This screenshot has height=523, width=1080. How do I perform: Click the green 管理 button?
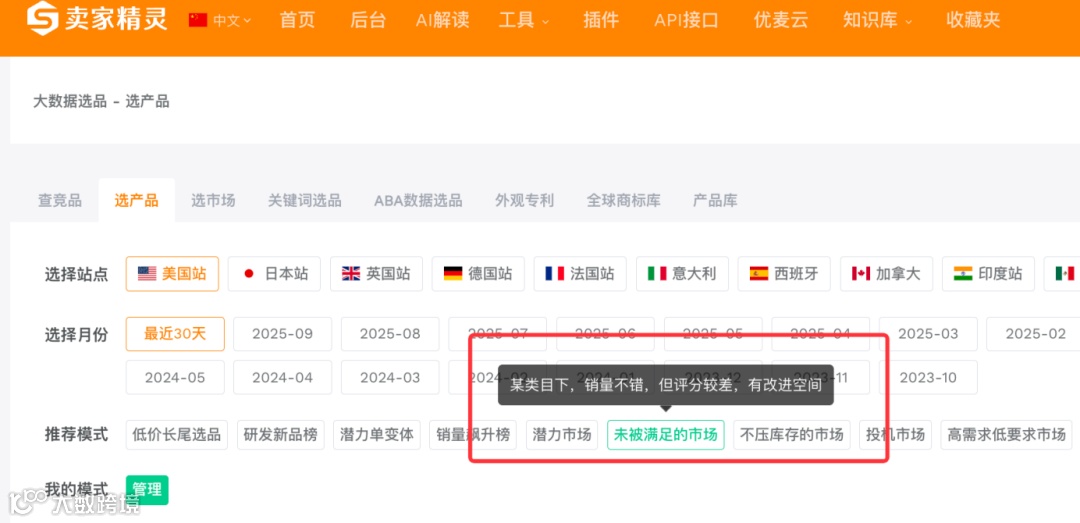(x=147, y=489)
